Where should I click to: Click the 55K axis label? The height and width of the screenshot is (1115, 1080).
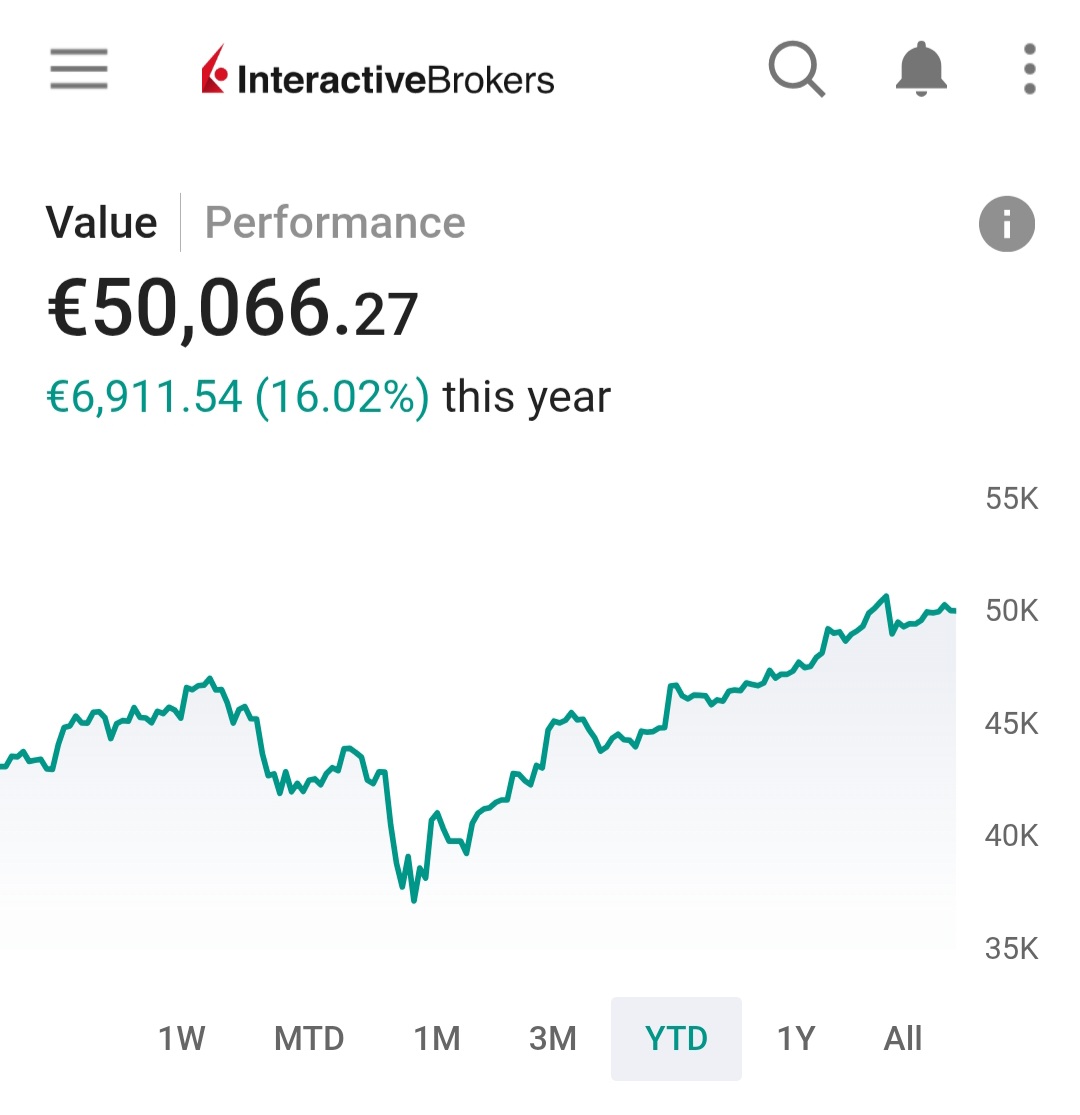tap(1012, 498)
